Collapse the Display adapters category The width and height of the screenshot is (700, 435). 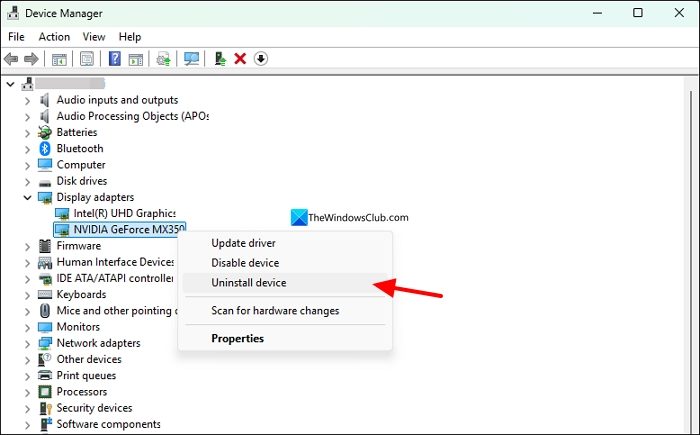27,197
